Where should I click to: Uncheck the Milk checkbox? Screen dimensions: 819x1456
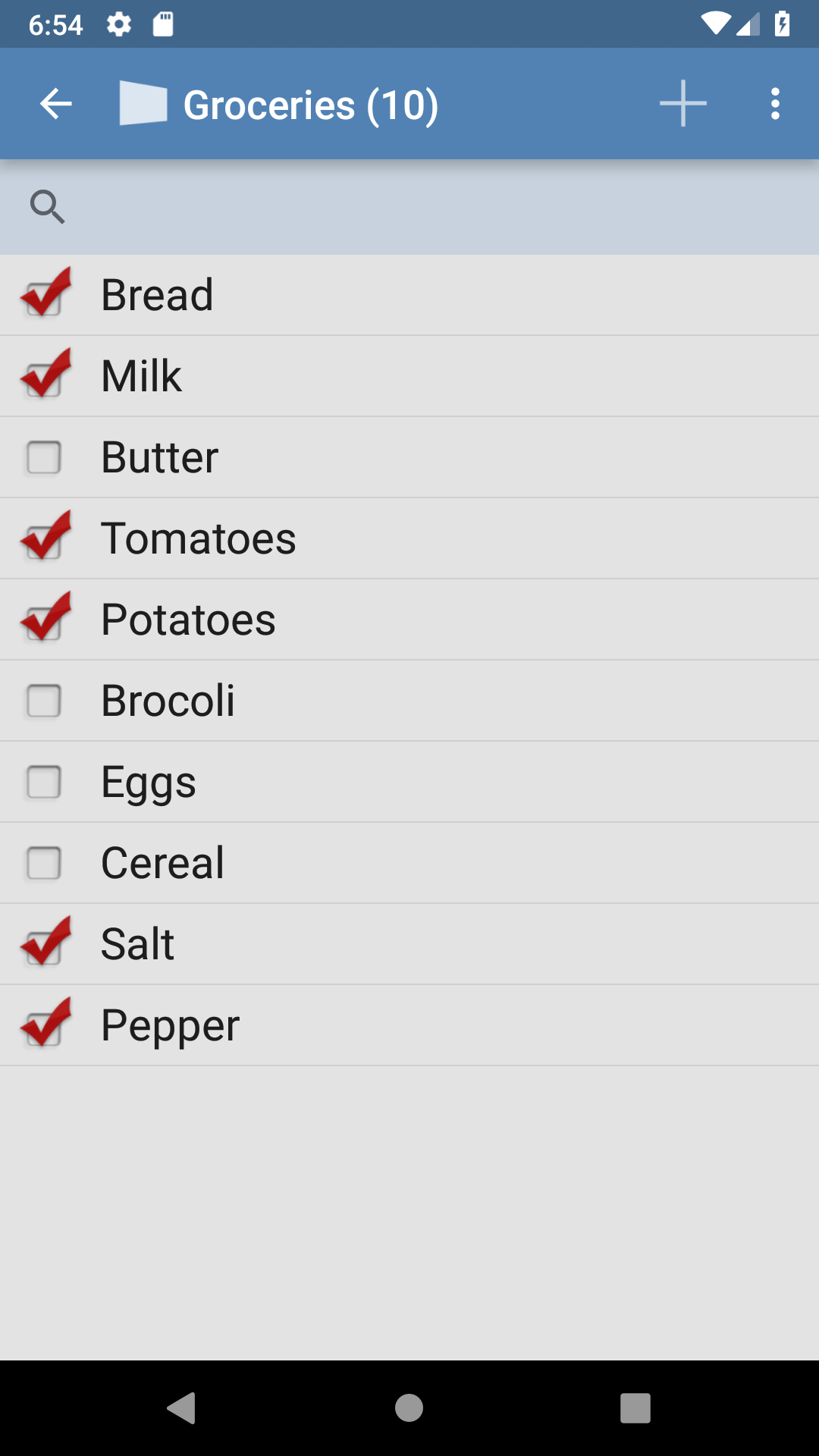45,374
